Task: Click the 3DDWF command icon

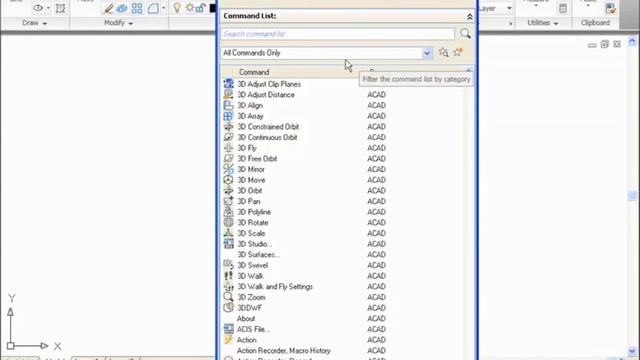Action: (229, 307)
